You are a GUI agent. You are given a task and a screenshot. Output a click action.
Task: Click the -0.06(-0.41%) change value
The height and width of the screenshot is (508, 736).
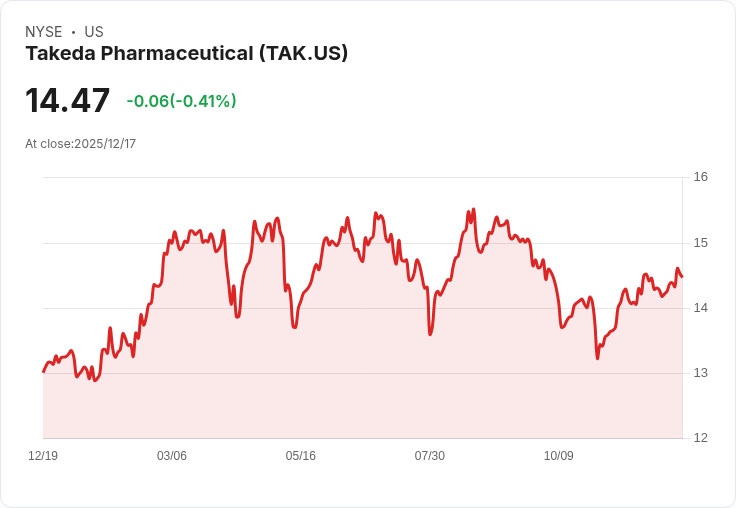pos(181,101)
